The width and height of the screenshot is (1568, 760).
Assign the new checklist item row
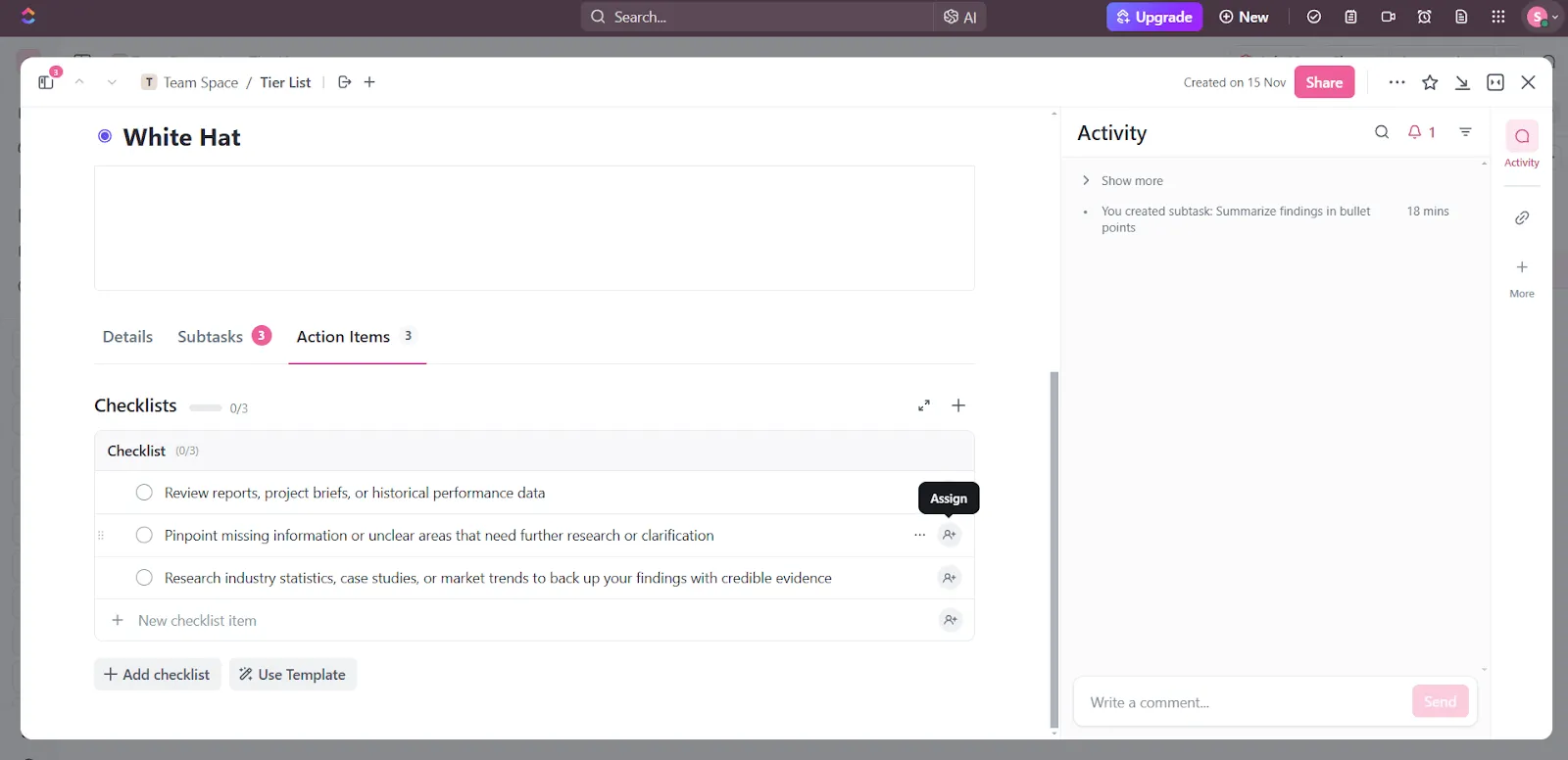click(x=950, y=620)
